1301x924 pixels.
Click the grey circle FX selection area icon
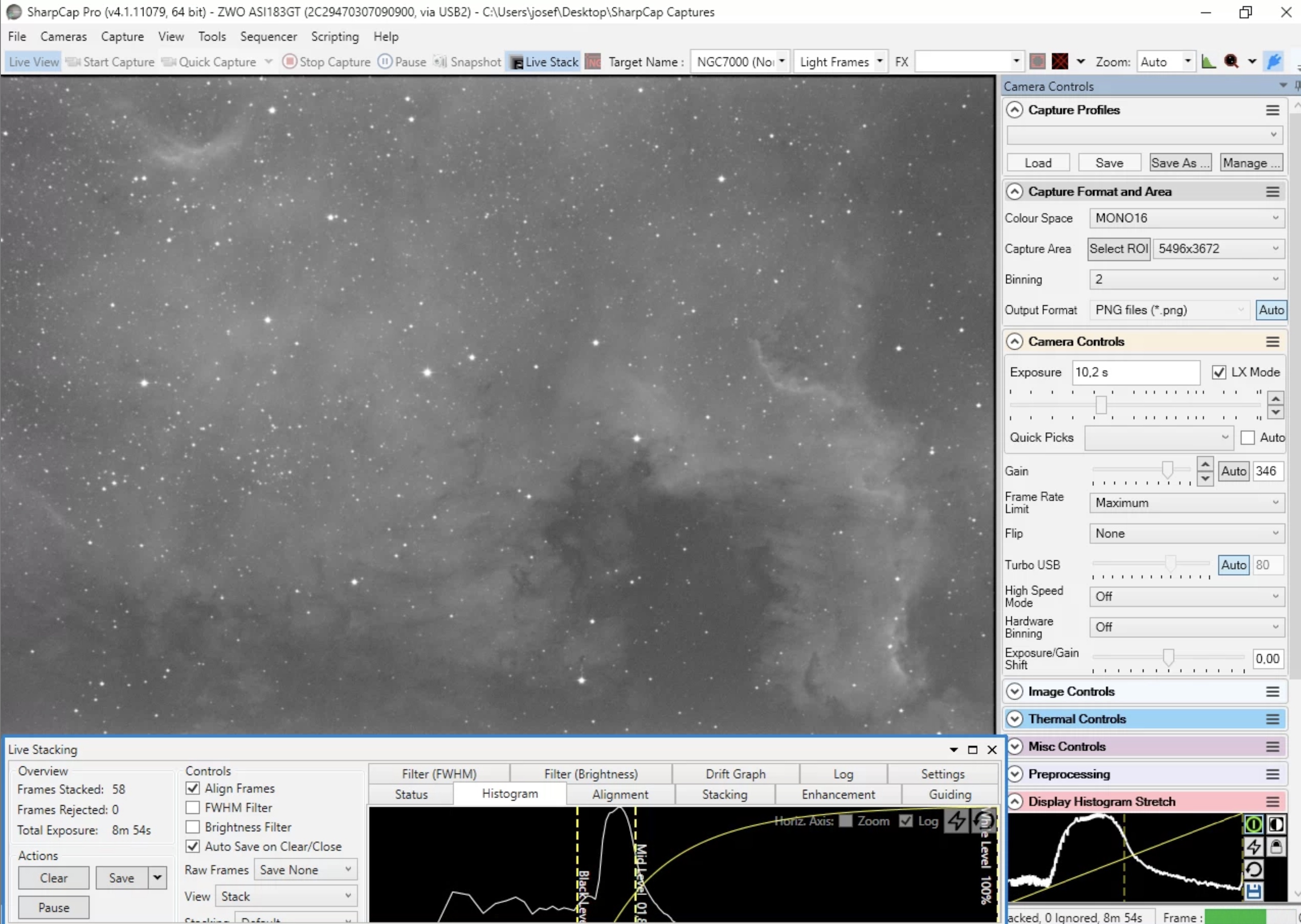point(1037,61)
